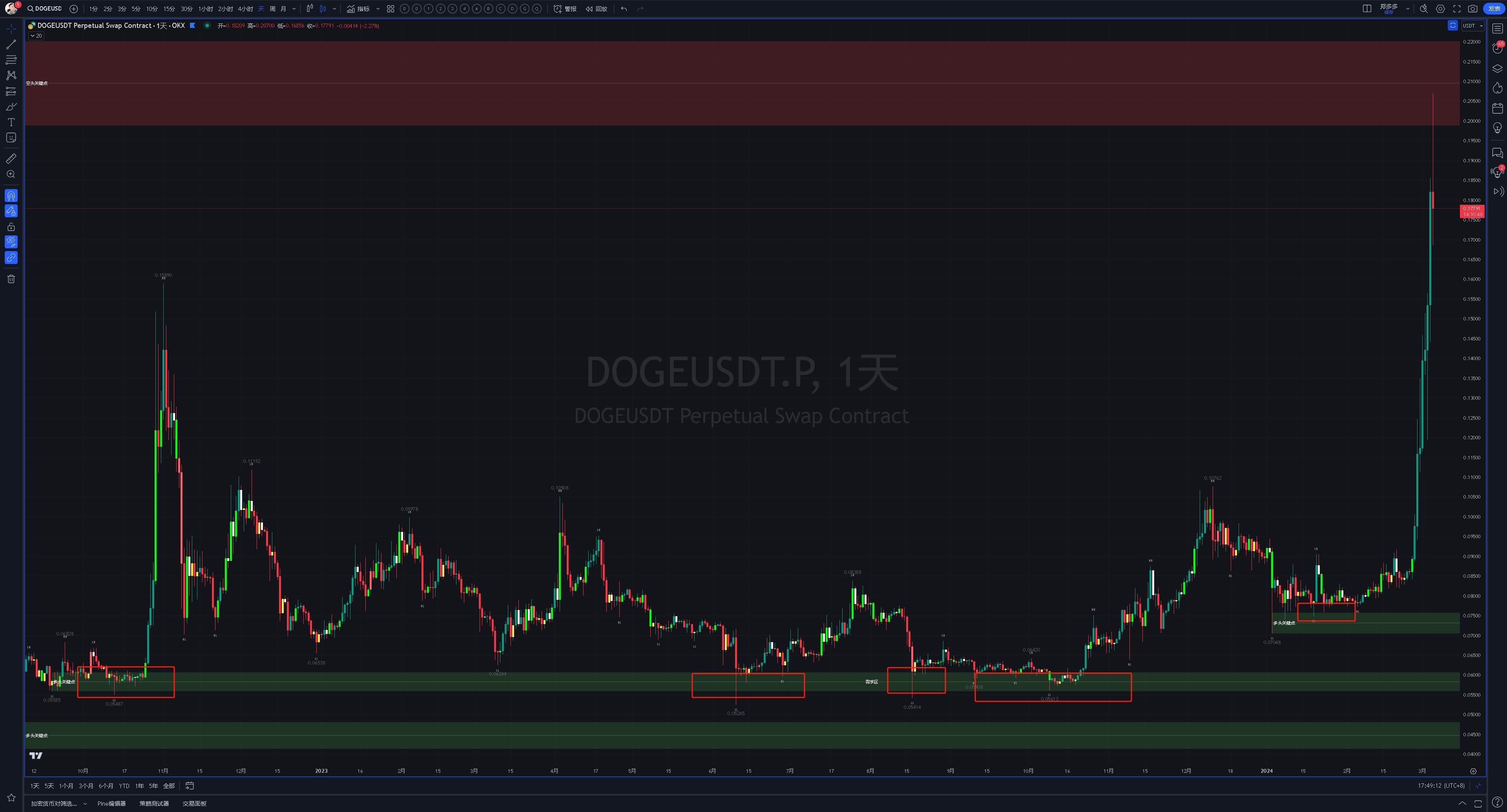Toggle the blue auto-scale price button
The image size is (1507, 812).
point(1452,25)
